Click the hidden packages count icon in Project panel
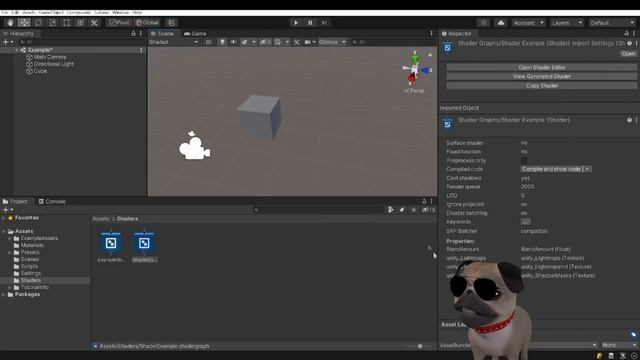Viewport: 640px width, 360px height. tap(429, 210)
